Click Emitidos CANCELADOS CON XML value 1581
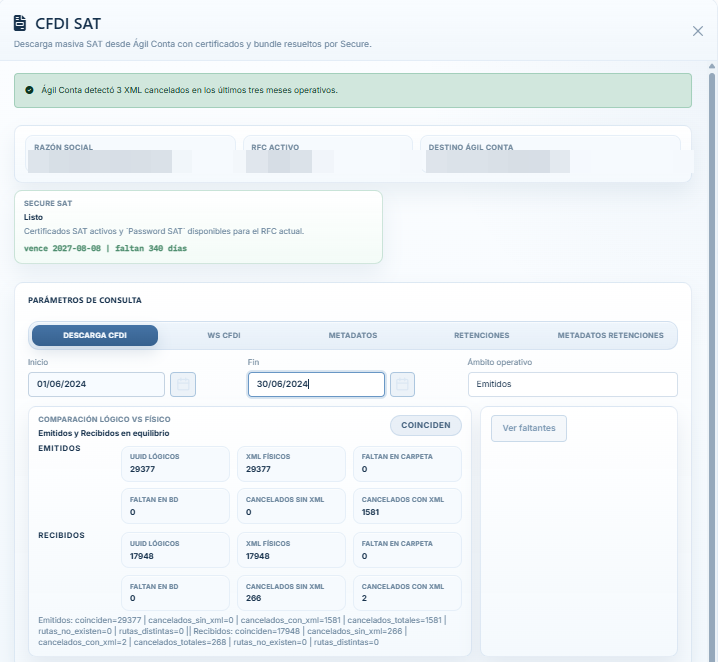This screenshot has height=662, width=718. point(370,512)
